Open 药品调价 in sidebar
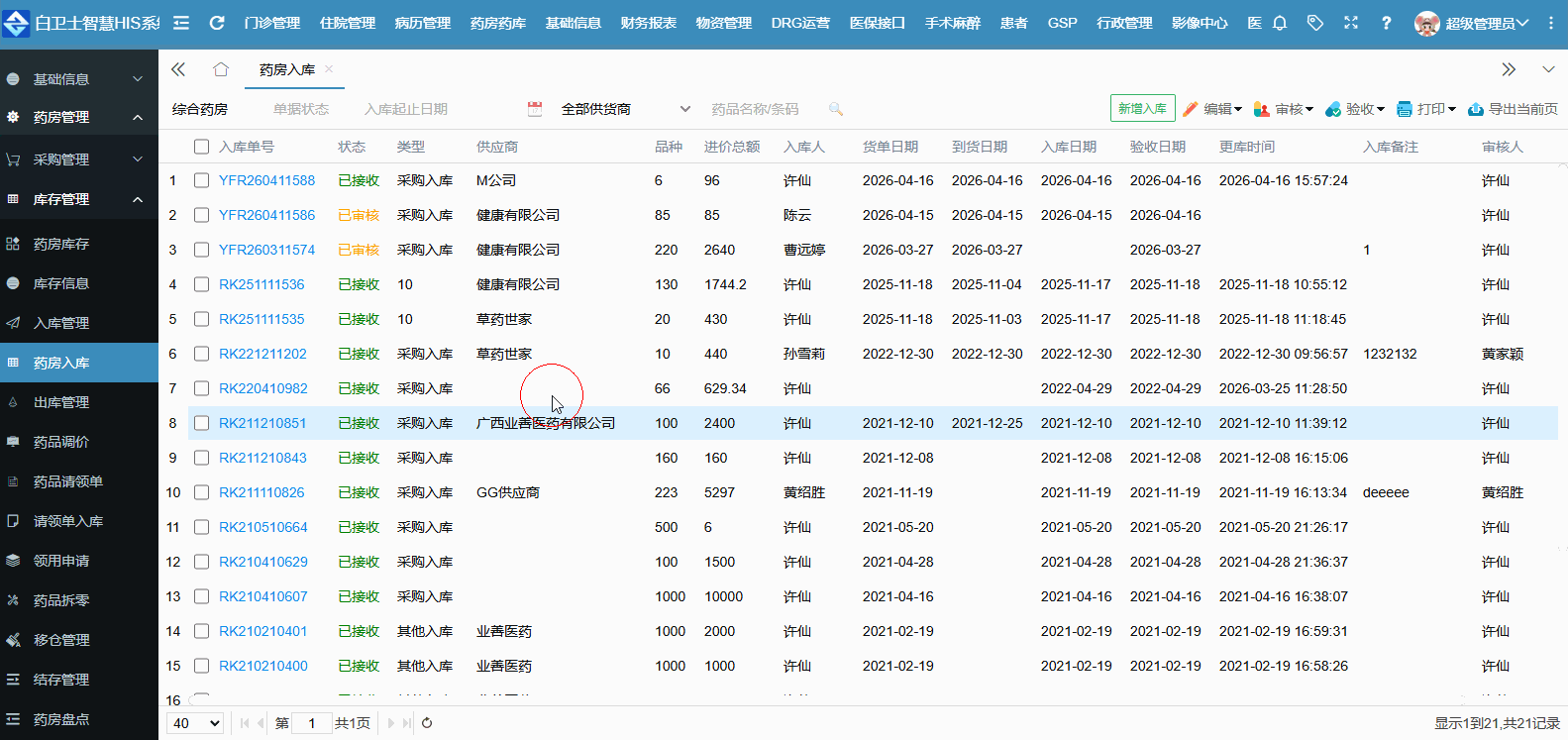This screenshot has width=1568, height=740. pos(79,442)
